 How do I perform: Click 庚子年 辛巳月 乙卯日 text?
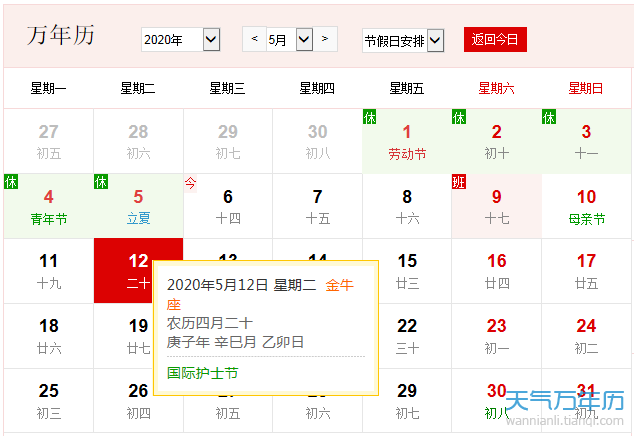pos(235,342)
